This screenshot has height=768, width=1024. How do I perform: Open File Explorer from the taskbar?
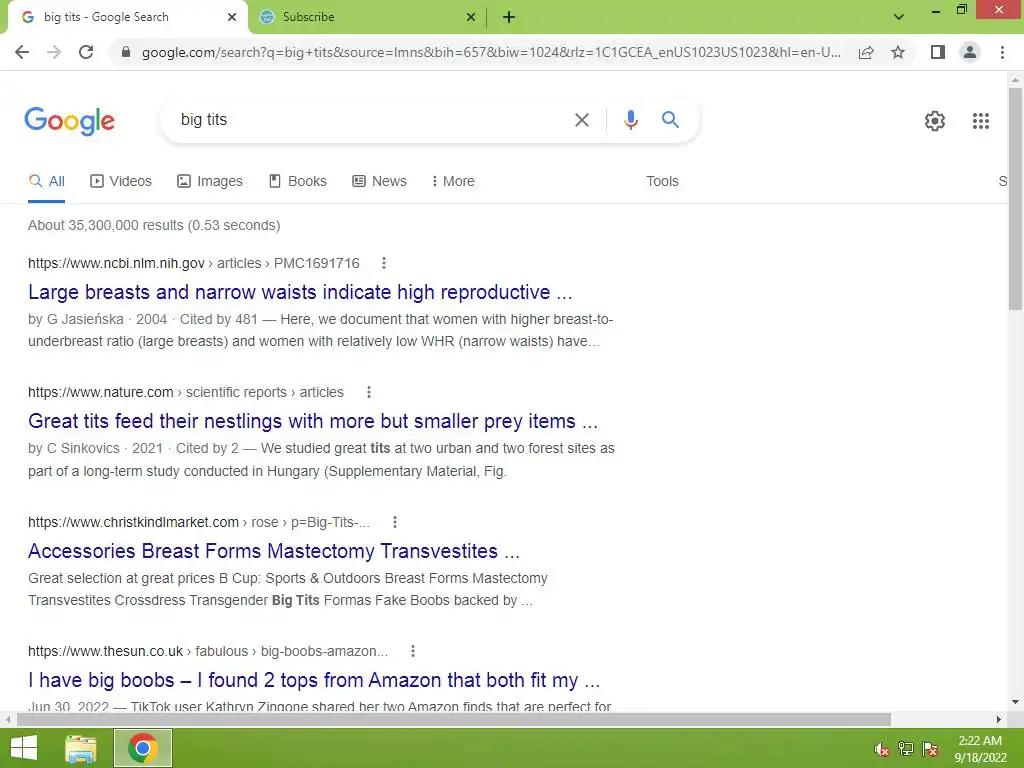click(x=81, y=748)
